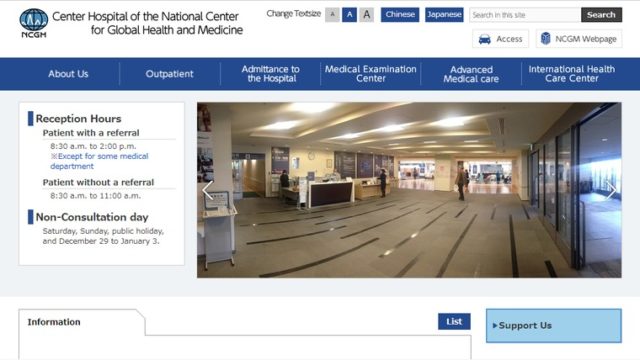Click the car icon beside Access
Image resolution: width=640 pixels, height=360 pixels.
[484, 39]
